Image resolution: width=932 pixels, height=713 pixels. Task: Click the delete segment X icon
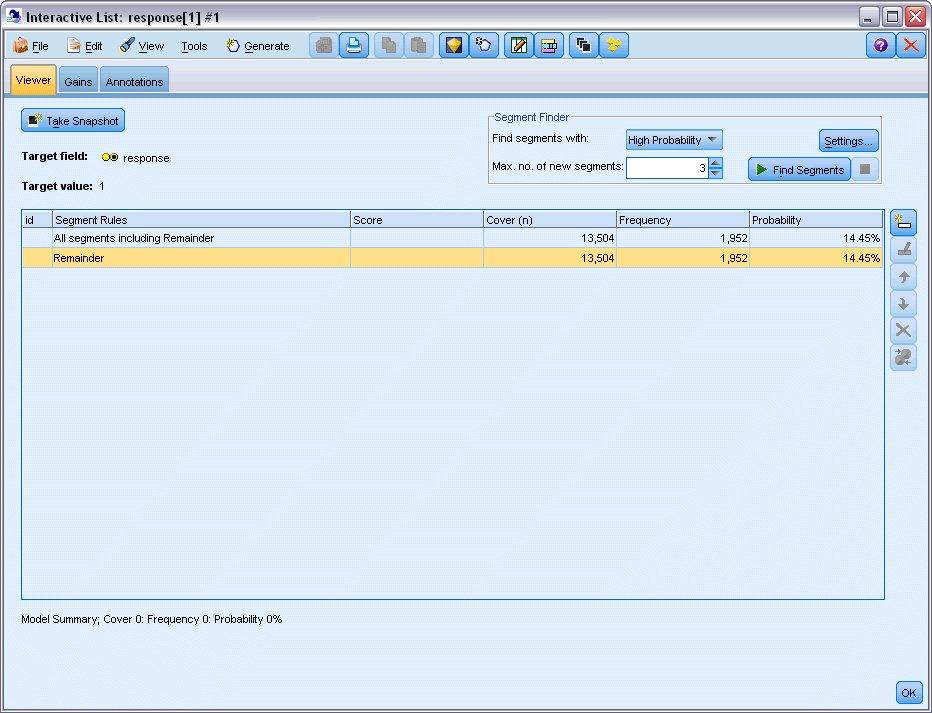903,330
